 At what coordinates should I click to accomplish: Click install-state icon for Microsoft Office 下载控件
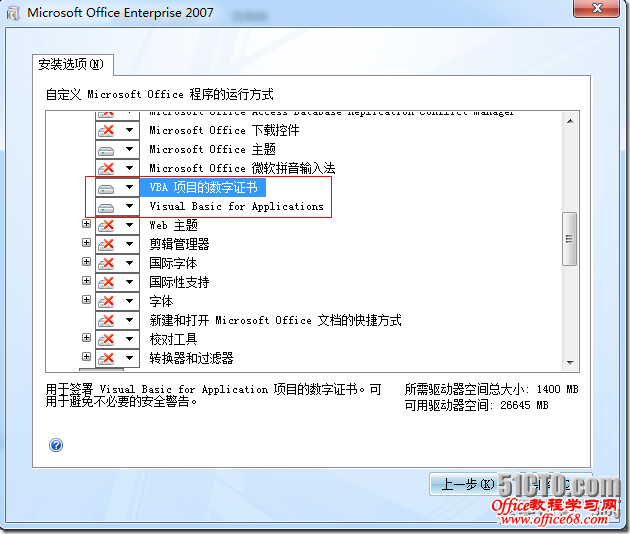[x=106, y=130]
